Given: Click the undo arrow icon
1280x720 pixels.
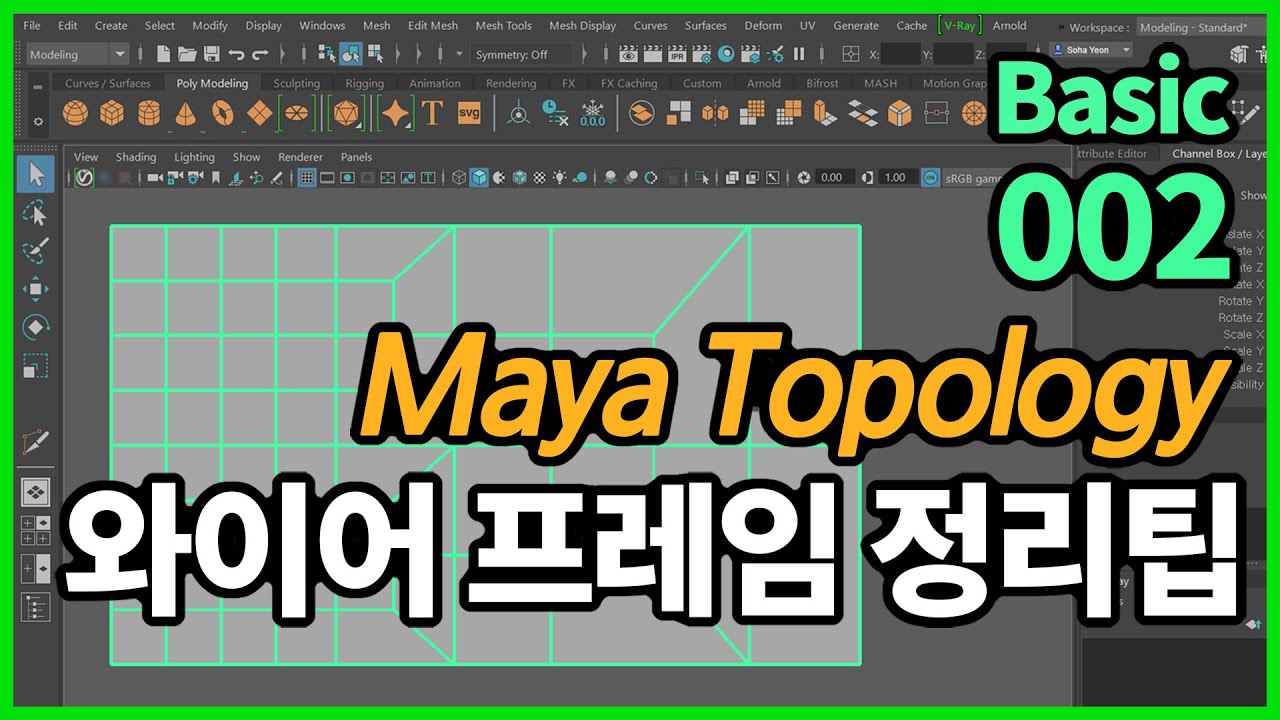Looking at the screenshot, I should click(x=236, y=54).
